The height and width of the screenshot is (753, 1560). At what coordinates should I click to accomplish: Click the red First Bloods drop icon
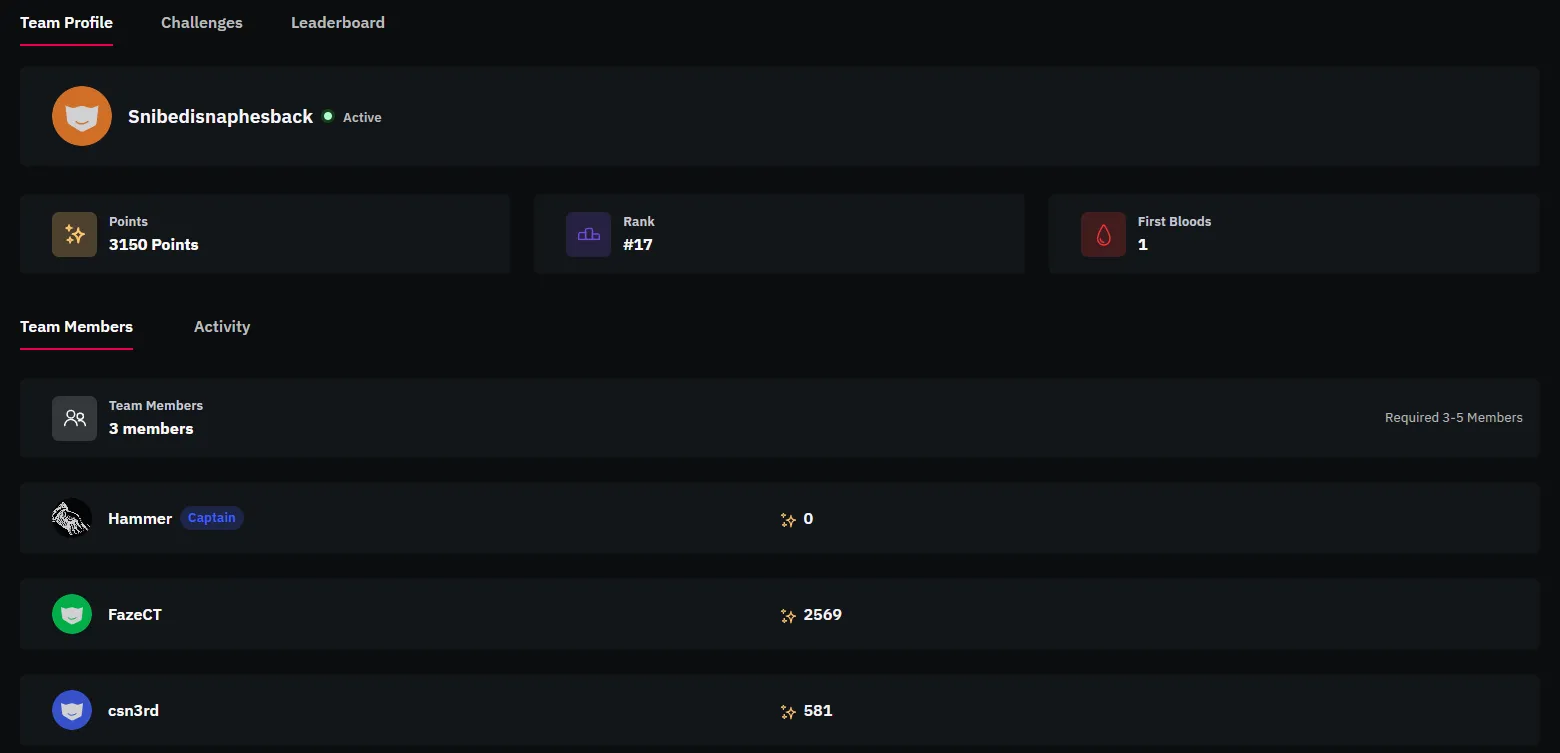pyautogui.click(x=1103, y=234)
